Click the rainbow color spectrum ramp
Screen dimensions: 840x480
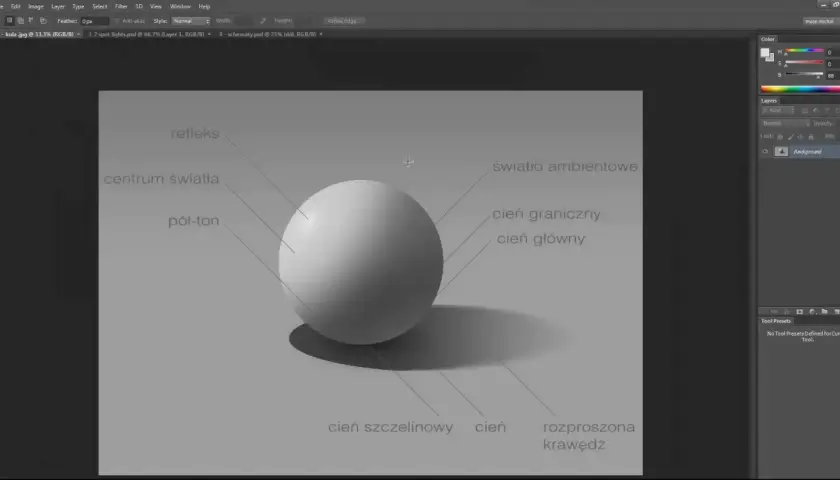[800, 89]
